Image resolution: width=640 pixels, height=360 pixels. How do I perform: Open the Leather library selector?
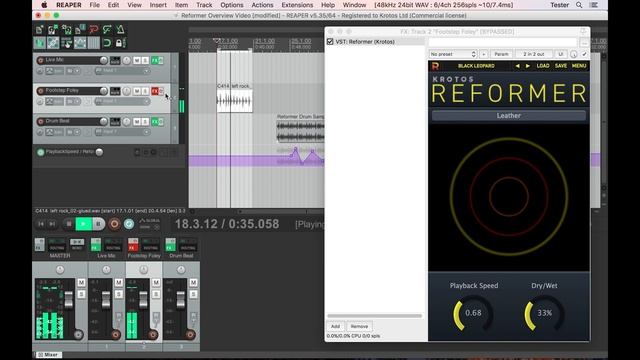click(509, 116)
